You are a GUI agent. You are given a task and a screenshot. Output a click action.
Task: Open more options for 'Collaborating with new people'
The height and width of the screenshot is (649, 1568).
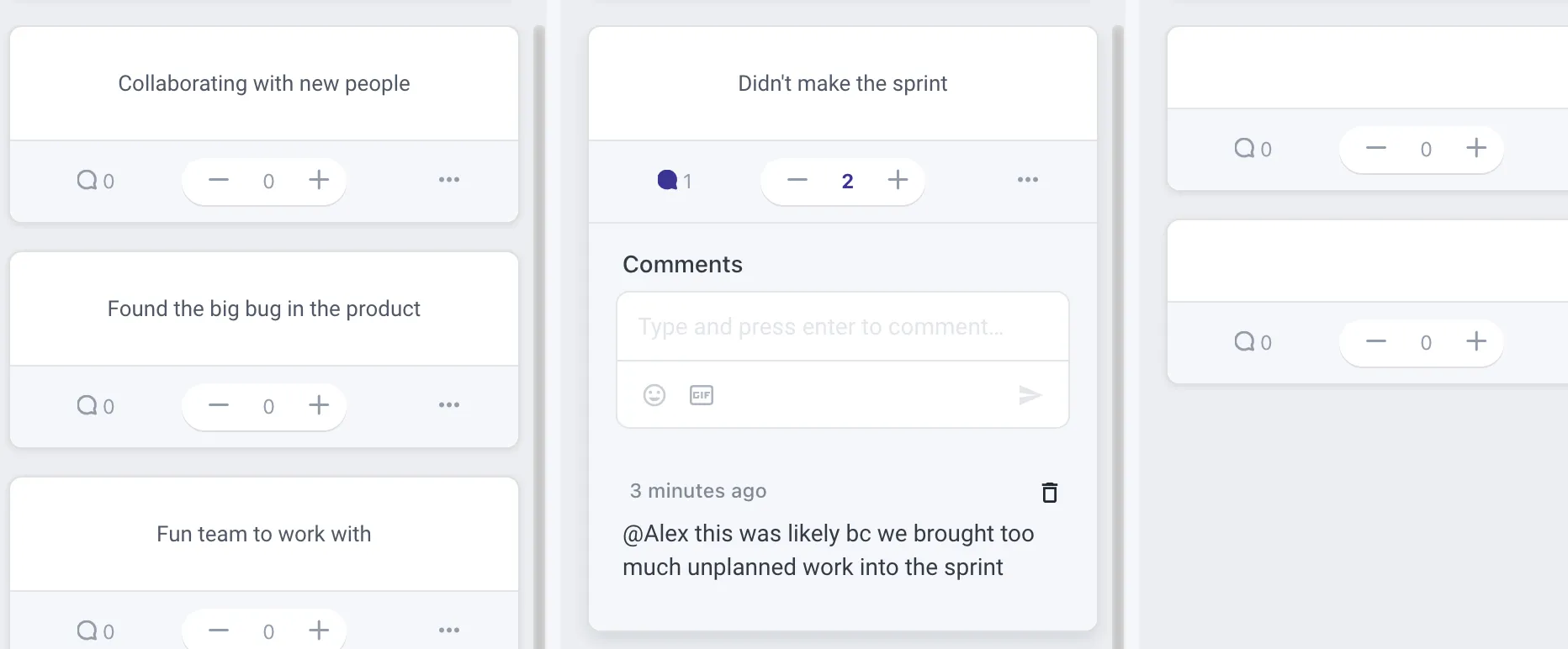(449, 180)
